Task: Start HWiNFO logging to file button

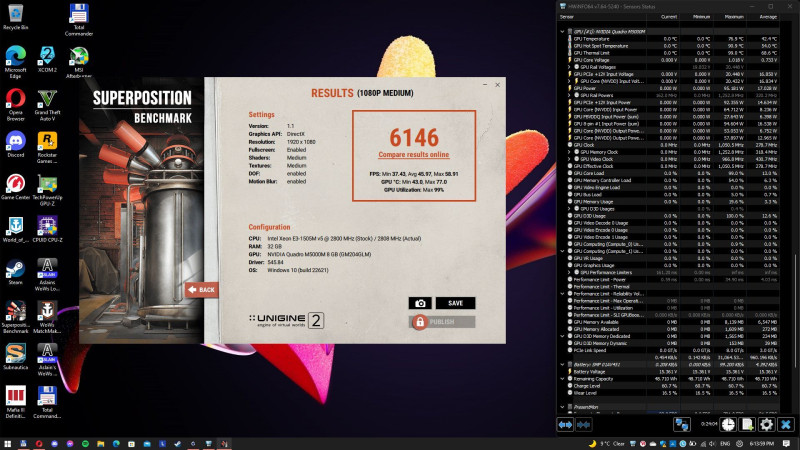Action: [747, 424]
